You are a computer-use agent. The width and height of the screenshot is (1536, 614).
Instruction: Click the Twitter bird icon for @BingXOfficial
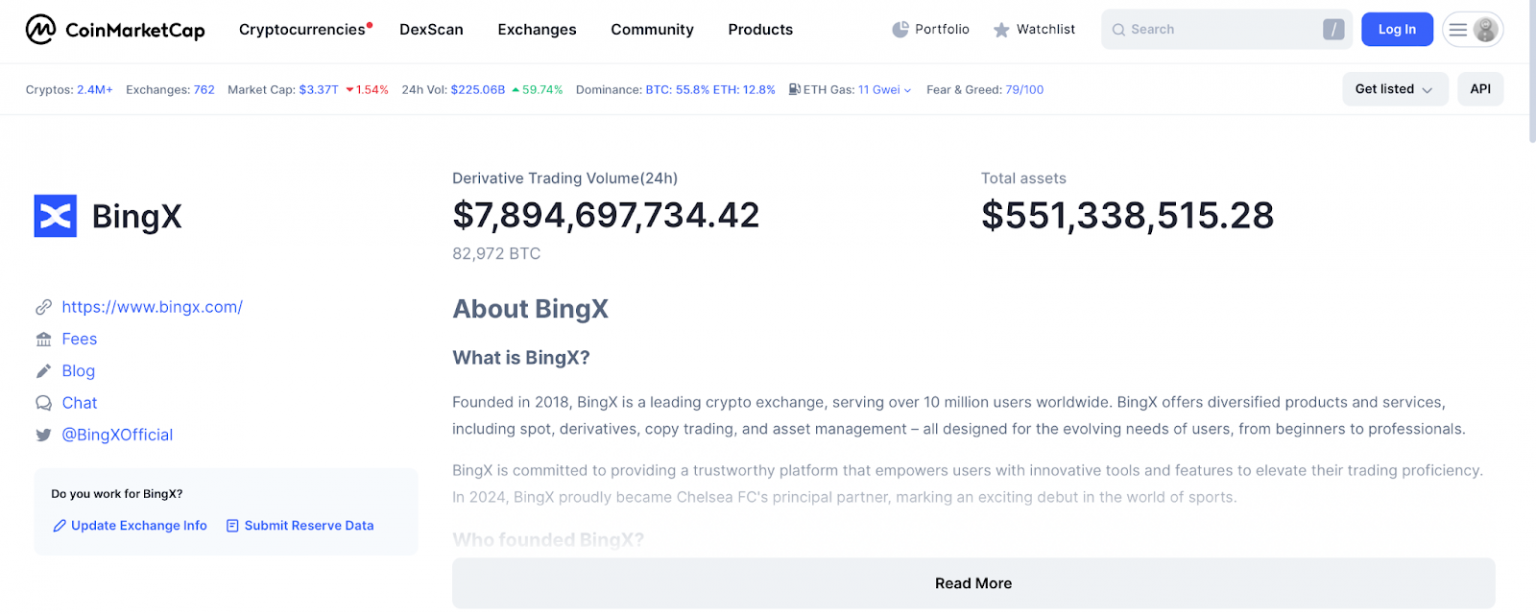click(43, 435)
